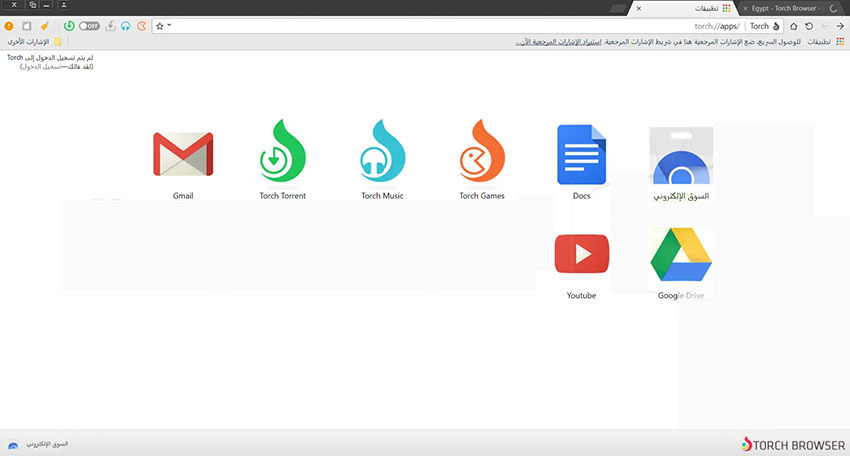The width and height of the screenshot is (850, 456).
Task: Click the grey square panel toolbar icon
Action: pos(27,25)
